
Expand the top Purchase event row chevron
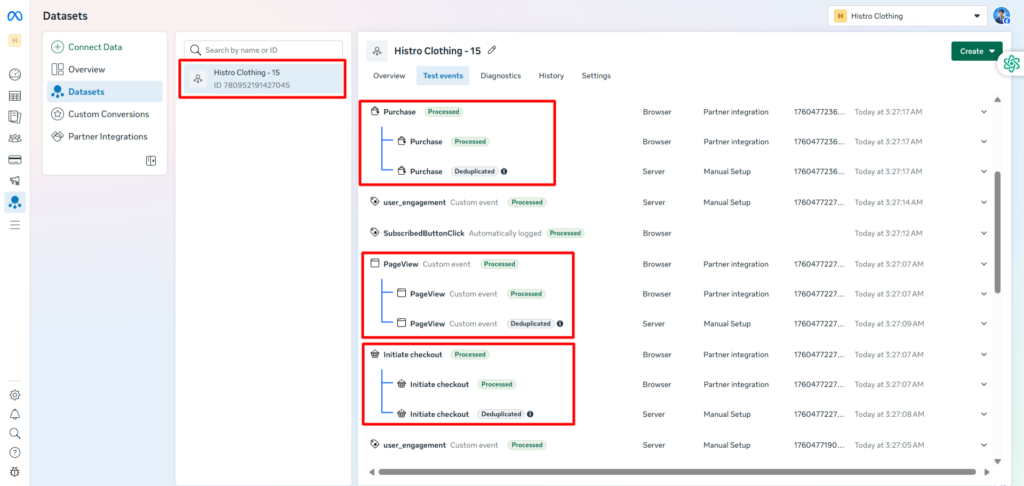[x=983, y=112]
